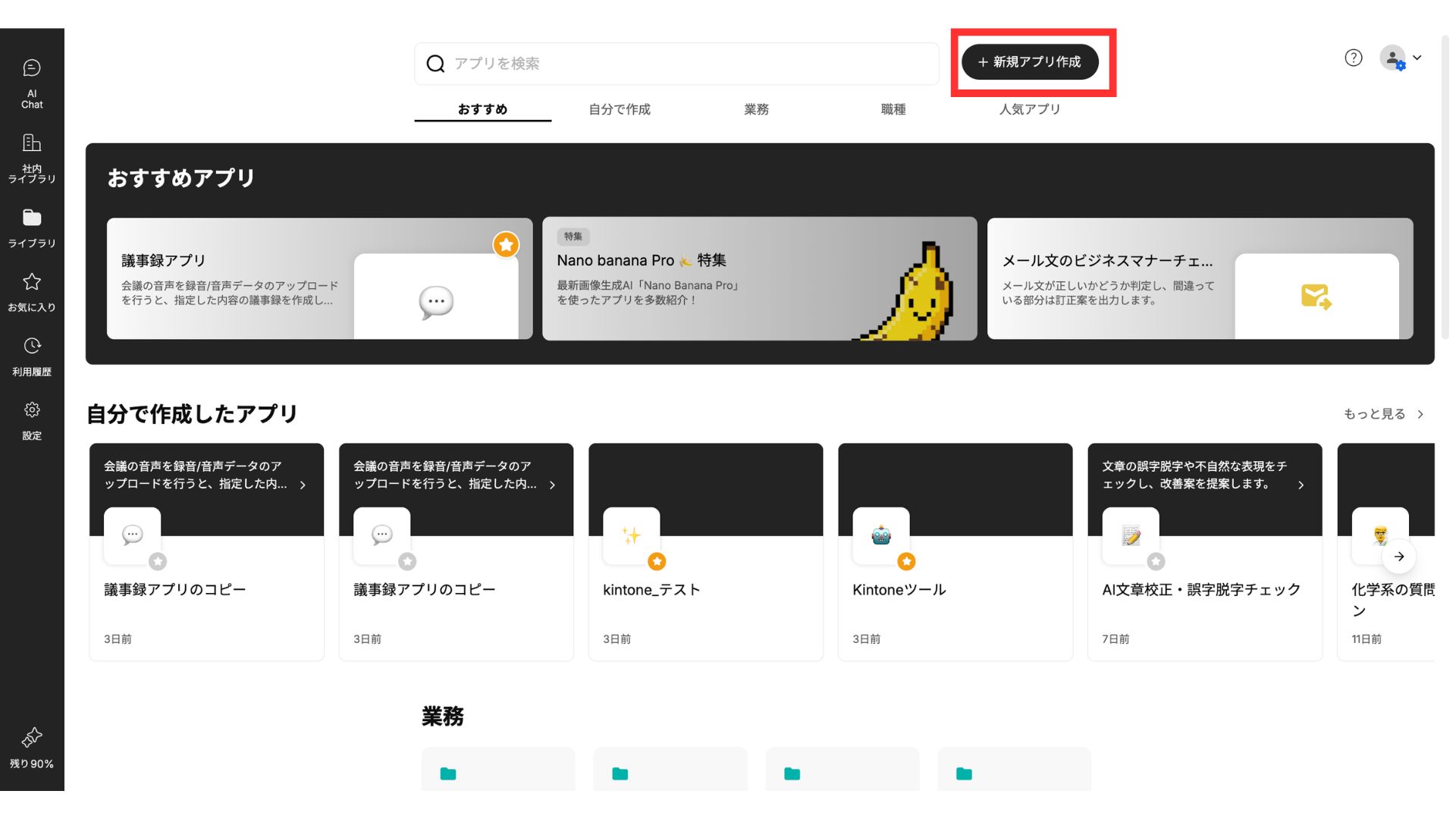
Task: Click the help question mark icon
Action: pyautogui.click(x=1353, y=58)
